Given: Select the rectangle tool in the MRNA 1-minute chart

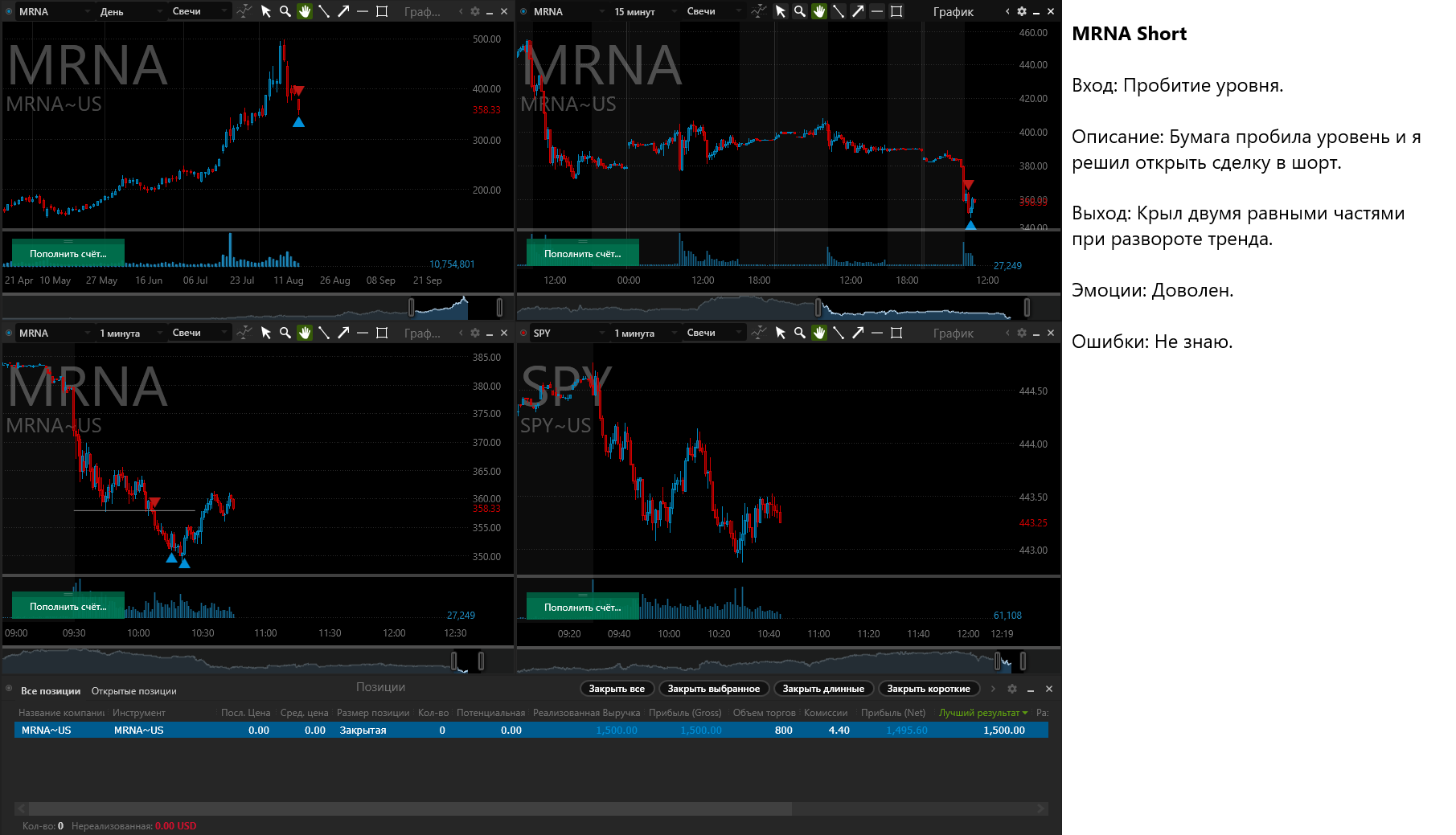Looking at the screenshot, I should click(x=382, y=333).
